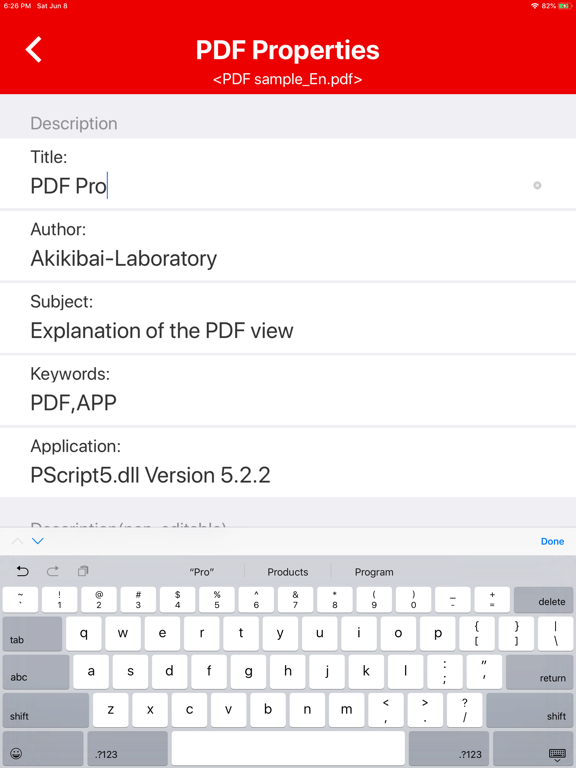576x768 pixels.
Task: Tap the k key
Action: coord(366,672)
